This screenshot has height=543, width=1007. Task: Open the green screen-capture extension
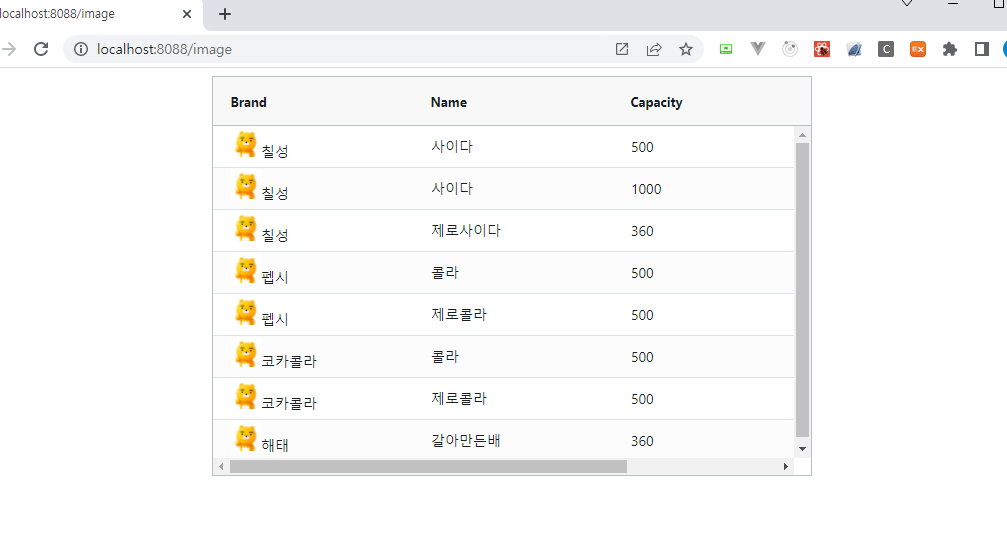tap(726, 49)
